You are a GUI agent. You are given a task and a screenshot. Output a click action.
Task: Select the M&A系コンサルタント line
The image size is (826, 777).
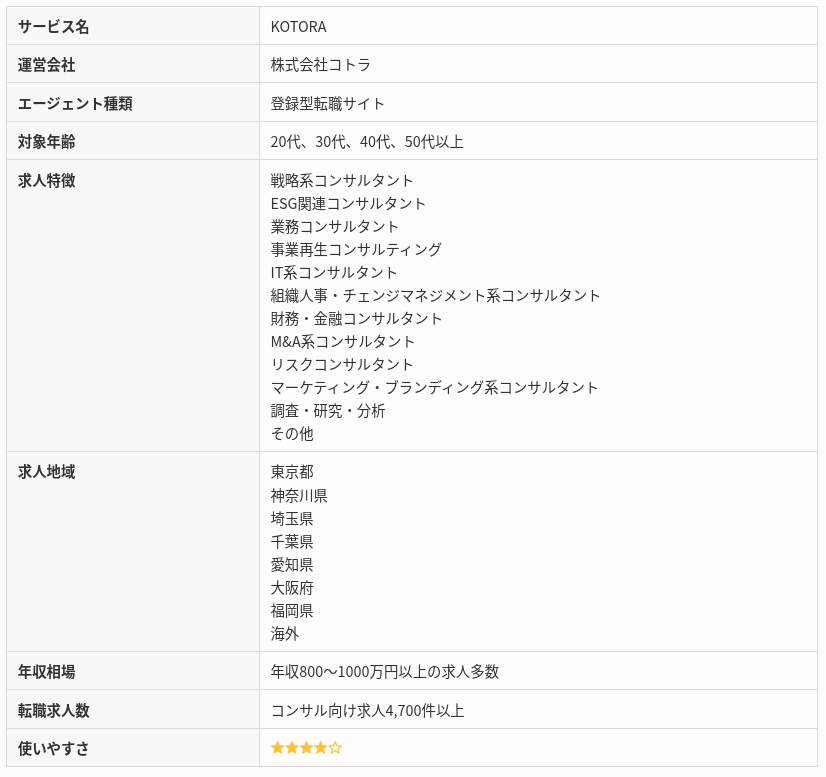(x=343, y=342)
